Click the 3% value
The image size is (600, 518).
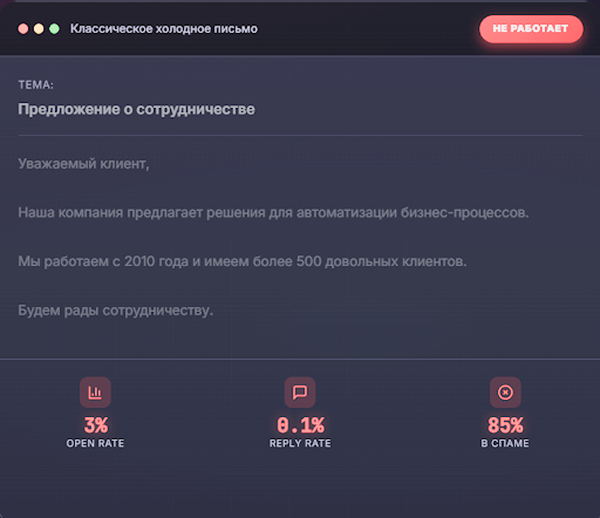(x=96, y=425)
